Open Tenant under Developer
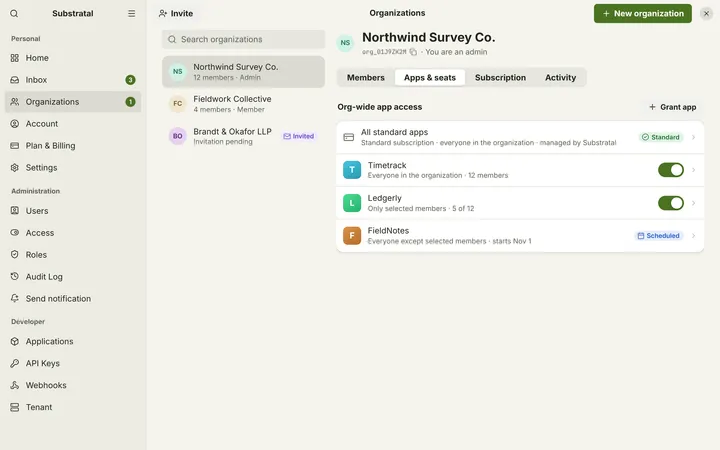The height and width of the screenshot is (450, 720). point(73,407)
